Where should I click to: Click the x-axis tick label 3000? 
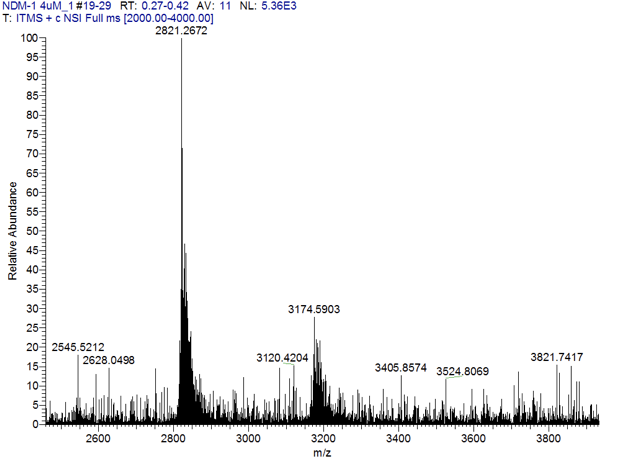248,438
